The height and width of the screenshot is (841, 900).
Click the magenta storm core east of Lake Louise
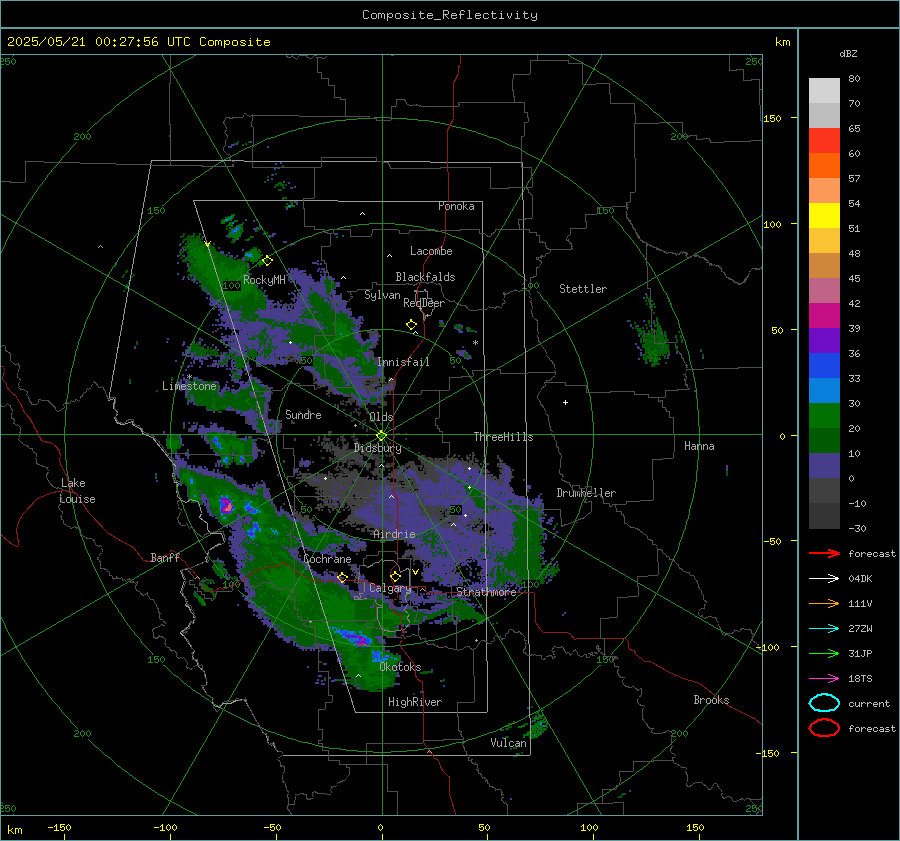[x=227, y=506]
